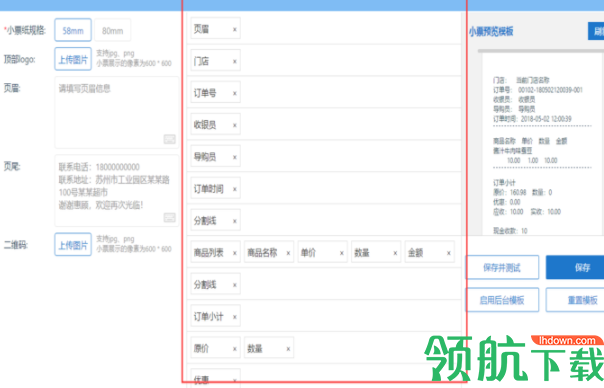Select the 订单时间 field tag
The height and width of the screenshot is (388, 604).
pos(215,188)
